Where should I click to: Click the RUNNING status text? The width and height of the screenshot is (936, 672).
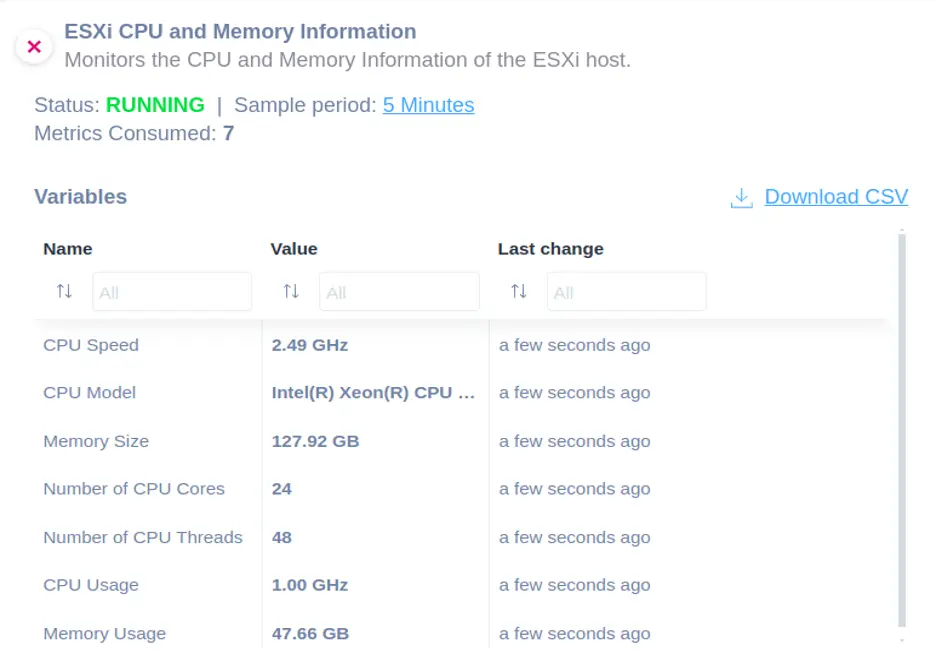155,105
